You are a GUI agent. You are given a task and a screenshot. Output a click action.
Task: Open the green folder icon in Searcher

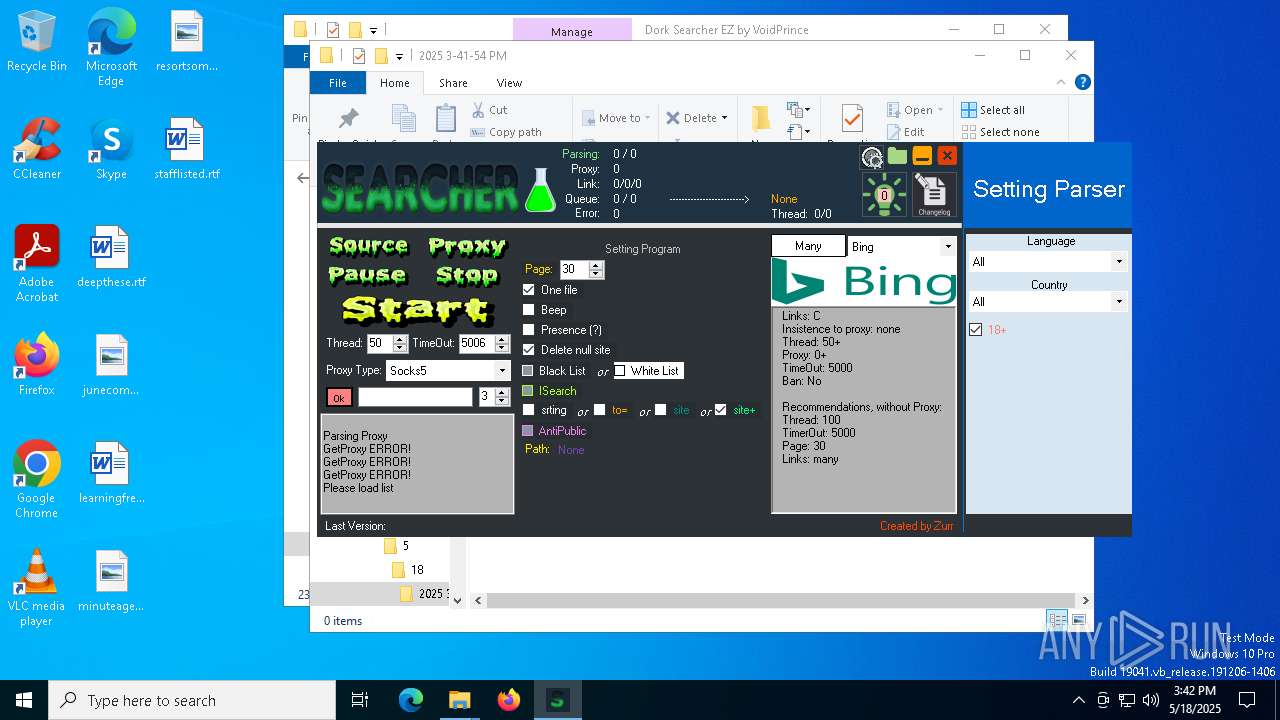coord(897,156)
